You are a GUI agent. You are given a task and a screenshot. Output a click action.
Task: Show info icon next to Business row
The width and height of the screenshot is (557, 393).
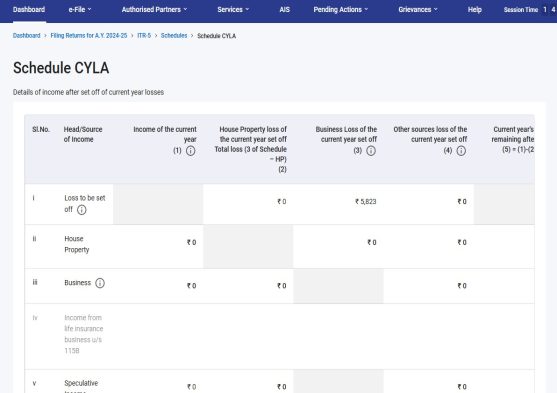tap(100, 283)
